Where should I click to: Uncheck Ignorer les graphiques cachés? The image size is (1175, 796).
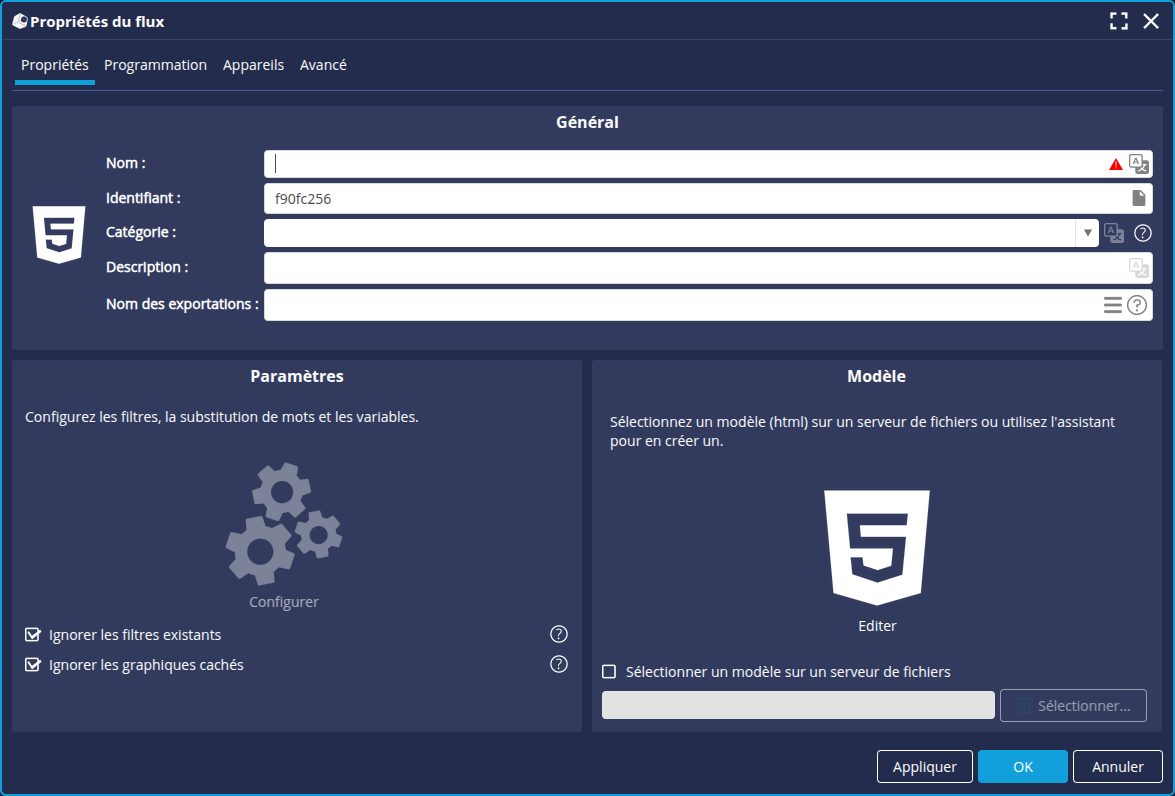(x=33, y=665)
